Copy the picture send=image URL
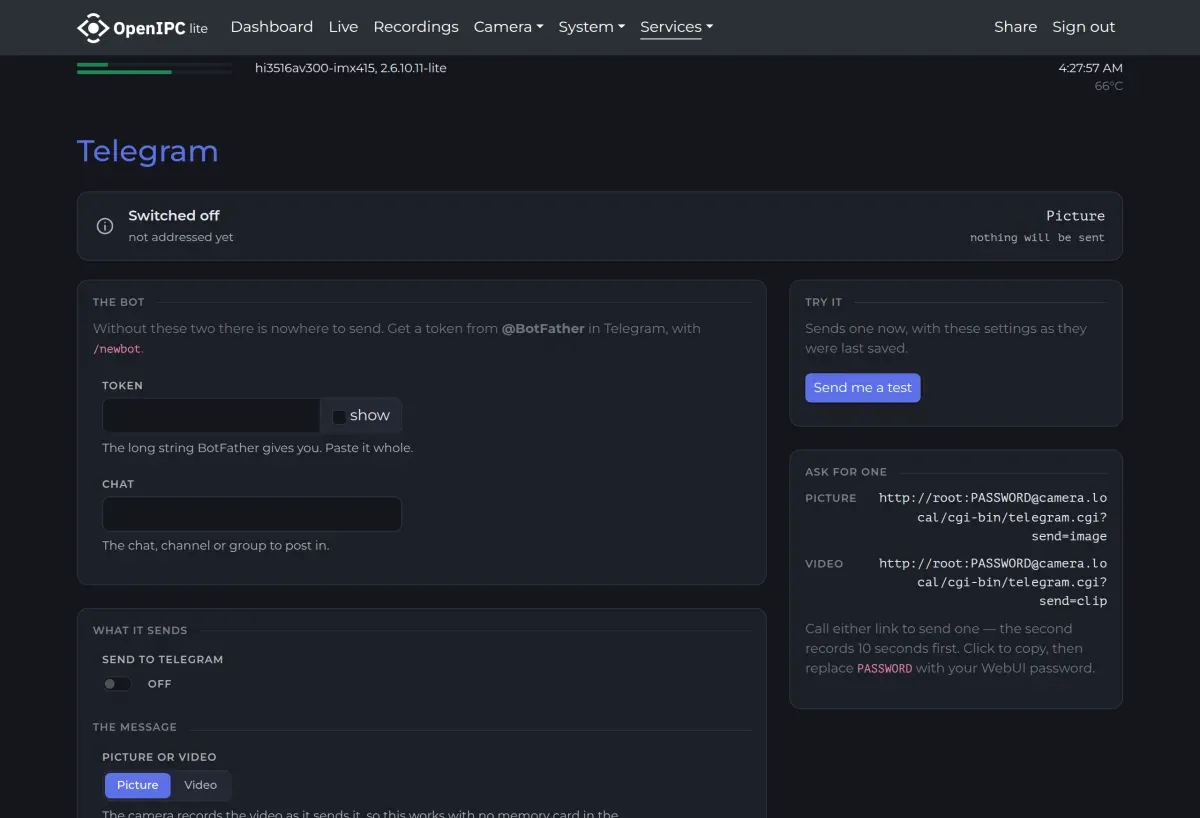The width and height of the screenshot is (1200, 818). tap(993, 517)
